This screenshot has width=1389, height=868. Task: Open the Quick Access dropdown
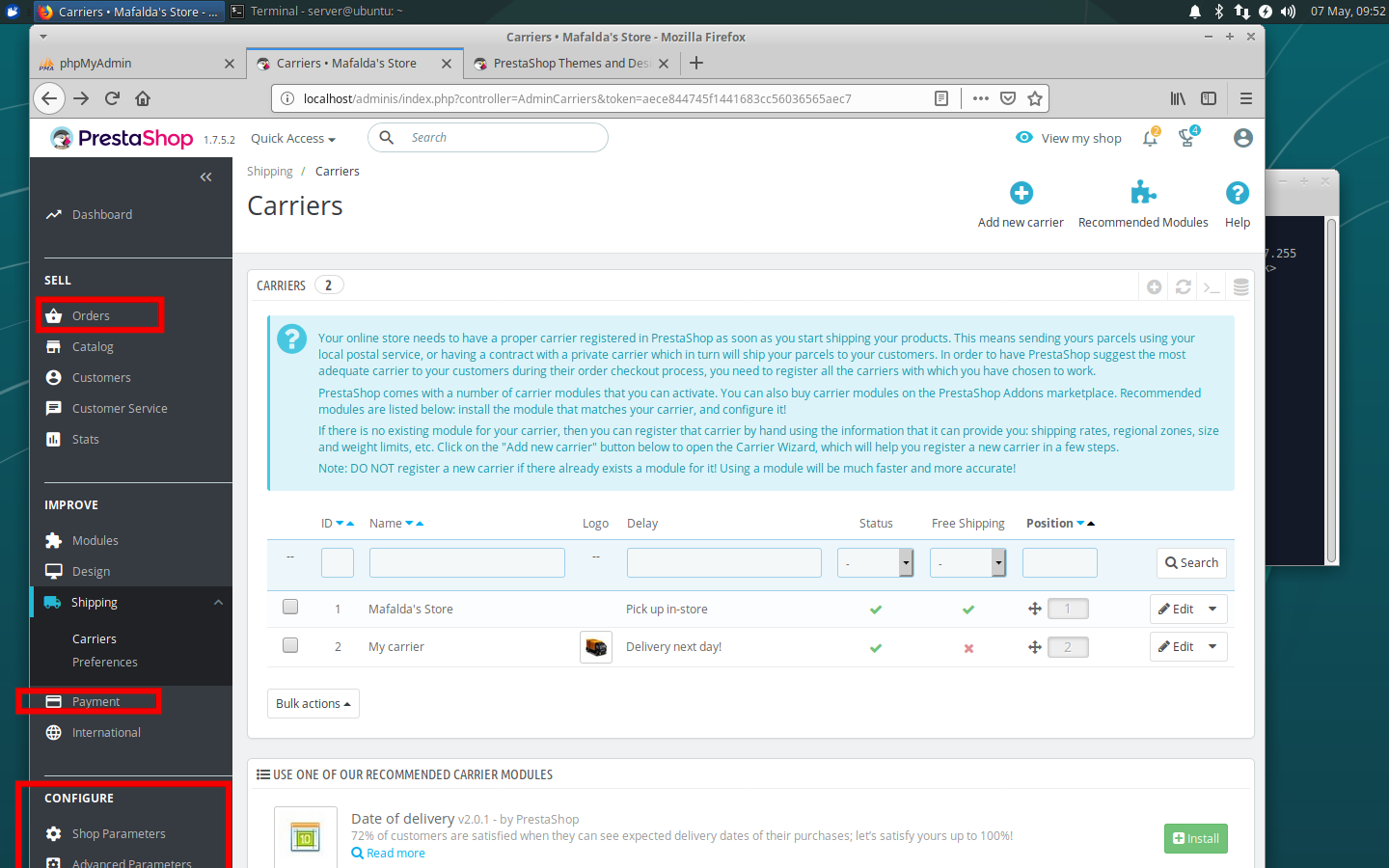click(293, 139)
